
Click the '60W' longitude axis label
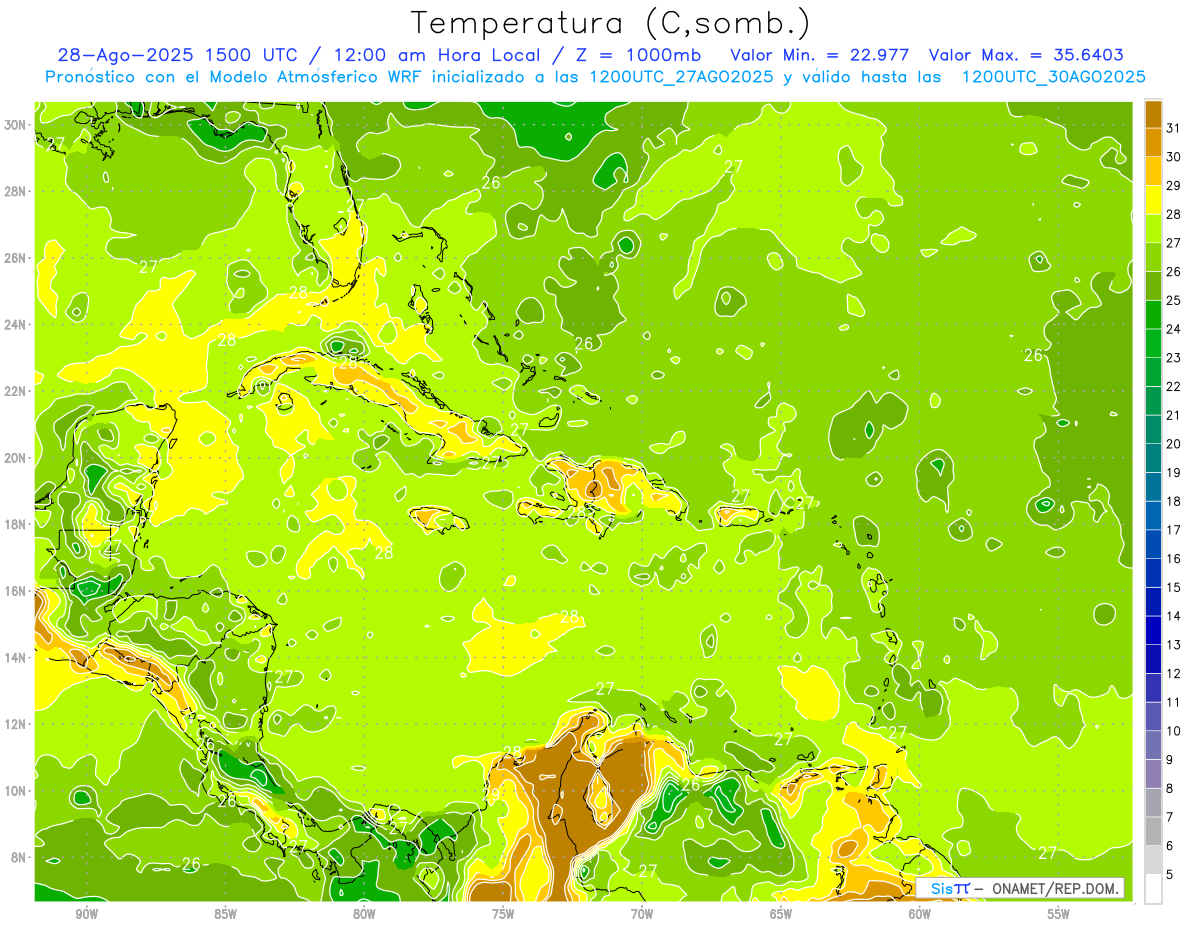point(920,914)
